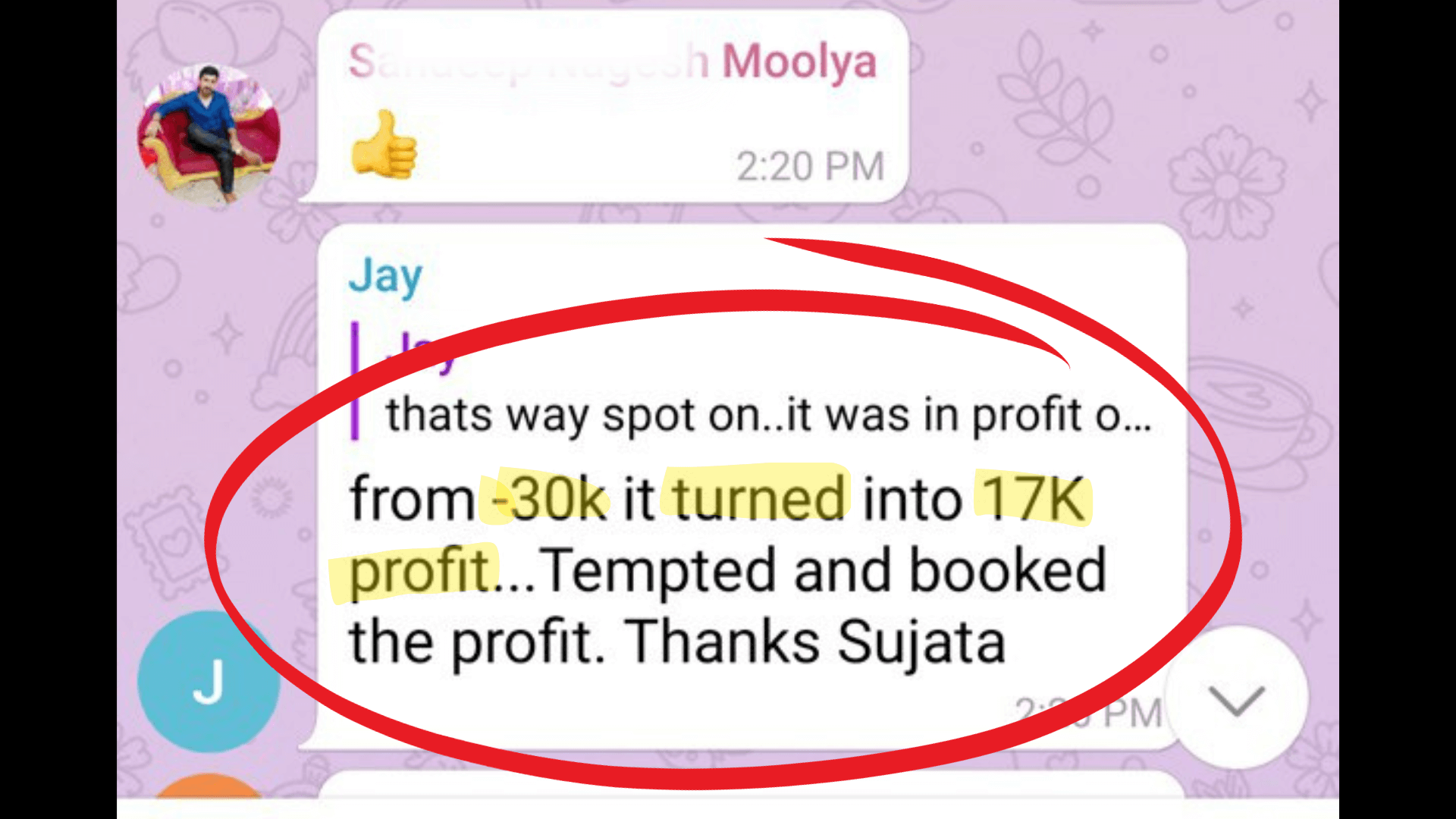The height and width of the screenshot is (819, 1456).
Task: Tap the highlighted word 'turned'
Action: [x=758, y=499]
